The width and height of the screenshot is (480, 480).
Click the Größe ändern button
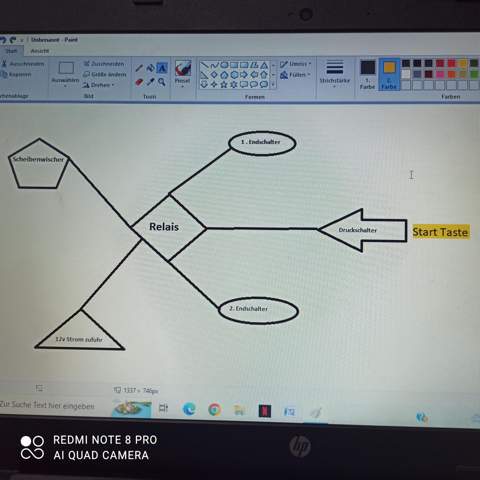105,74
